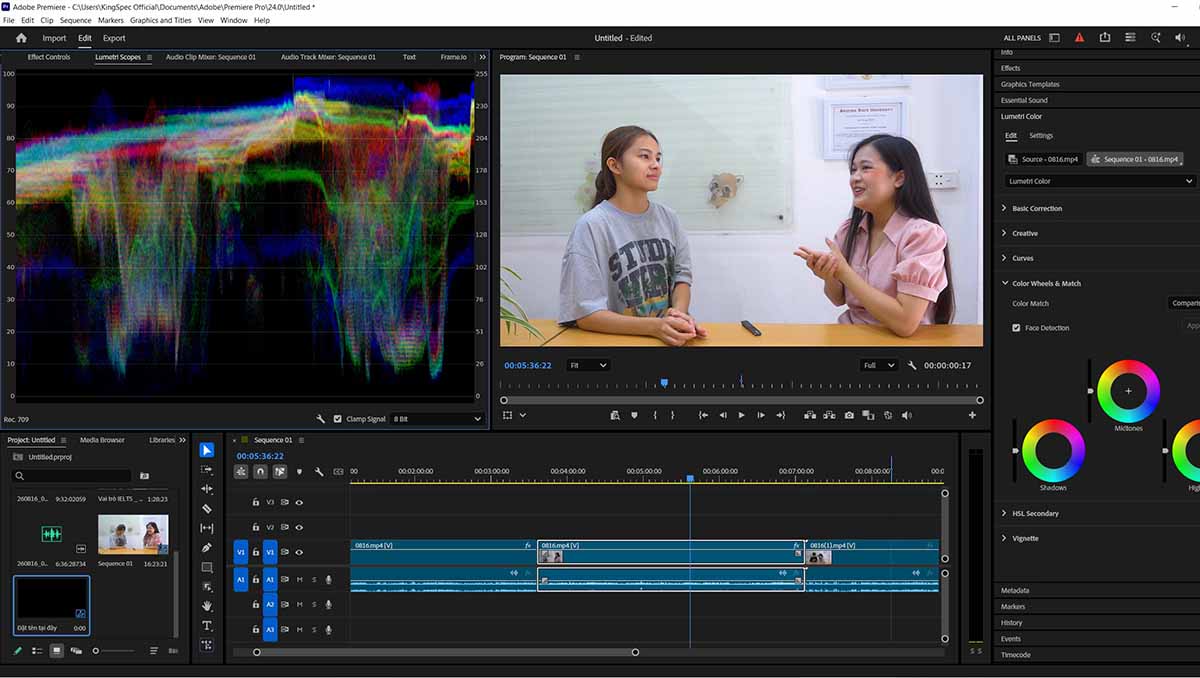Toggle V2 track output eye
Screen dimensions: 1200x678
click(298, 527)
